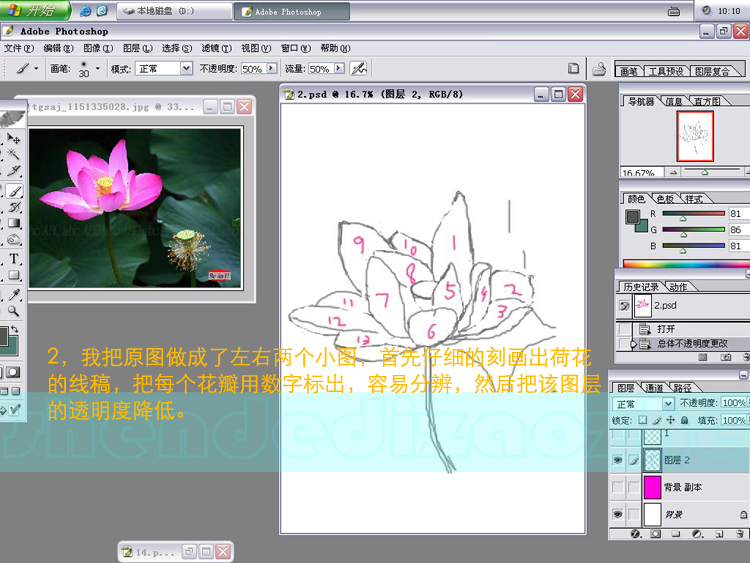Image resolution: width=750 pixels, height=563 pixels.
Task: Switch to Quick Mask mode
Action: pos(13,372)
